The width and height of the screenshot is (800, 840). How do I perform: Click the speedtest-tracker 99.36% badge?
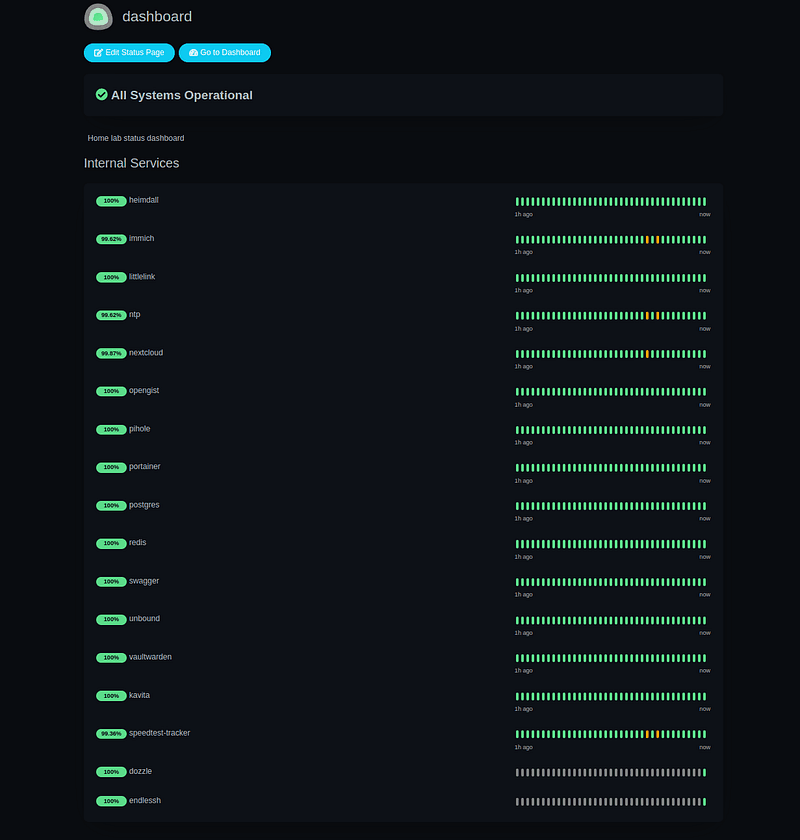[x=111, y=734]
